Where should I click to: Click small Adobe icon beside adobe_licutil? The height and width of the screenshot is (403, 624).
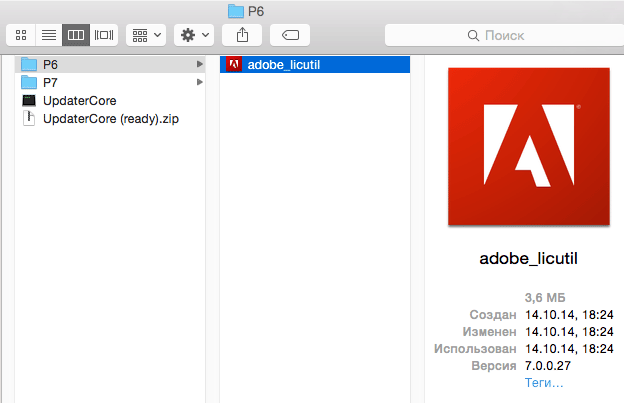coord(234,64)
